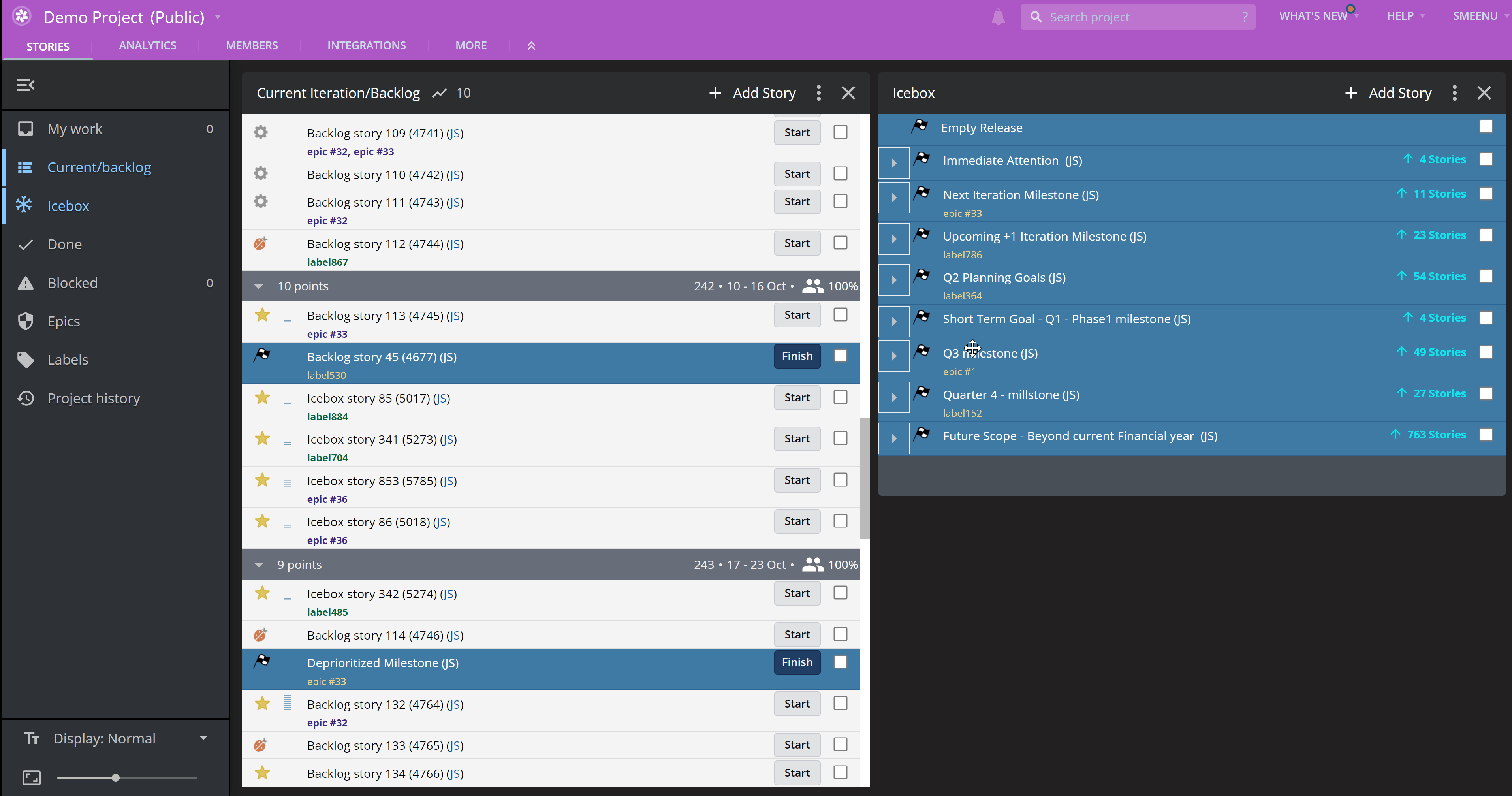Screen dimensions: 1512x796
Task: Switch to the ANALYTICS tab
Action: click(x=147, y=45)
